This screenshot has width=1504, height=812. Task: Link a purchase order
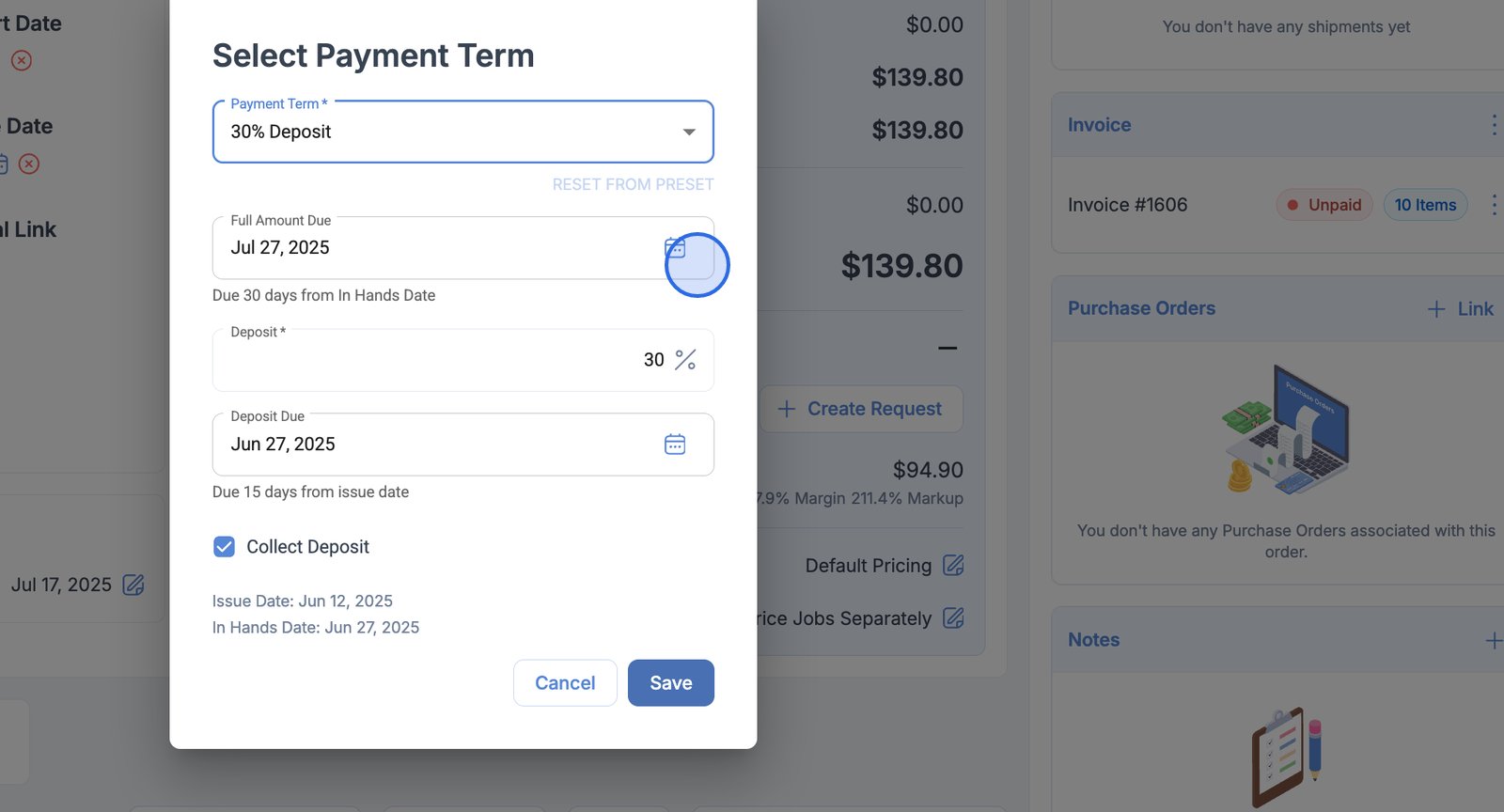pos(1461,309)
